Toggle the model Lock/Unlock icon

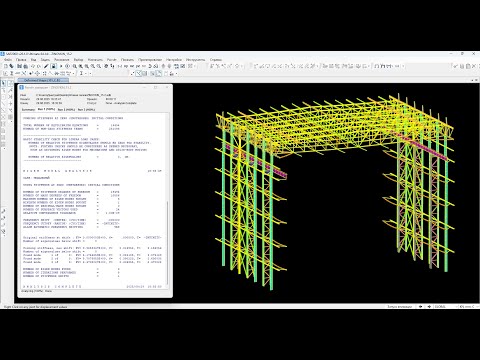tap(53, 66)
